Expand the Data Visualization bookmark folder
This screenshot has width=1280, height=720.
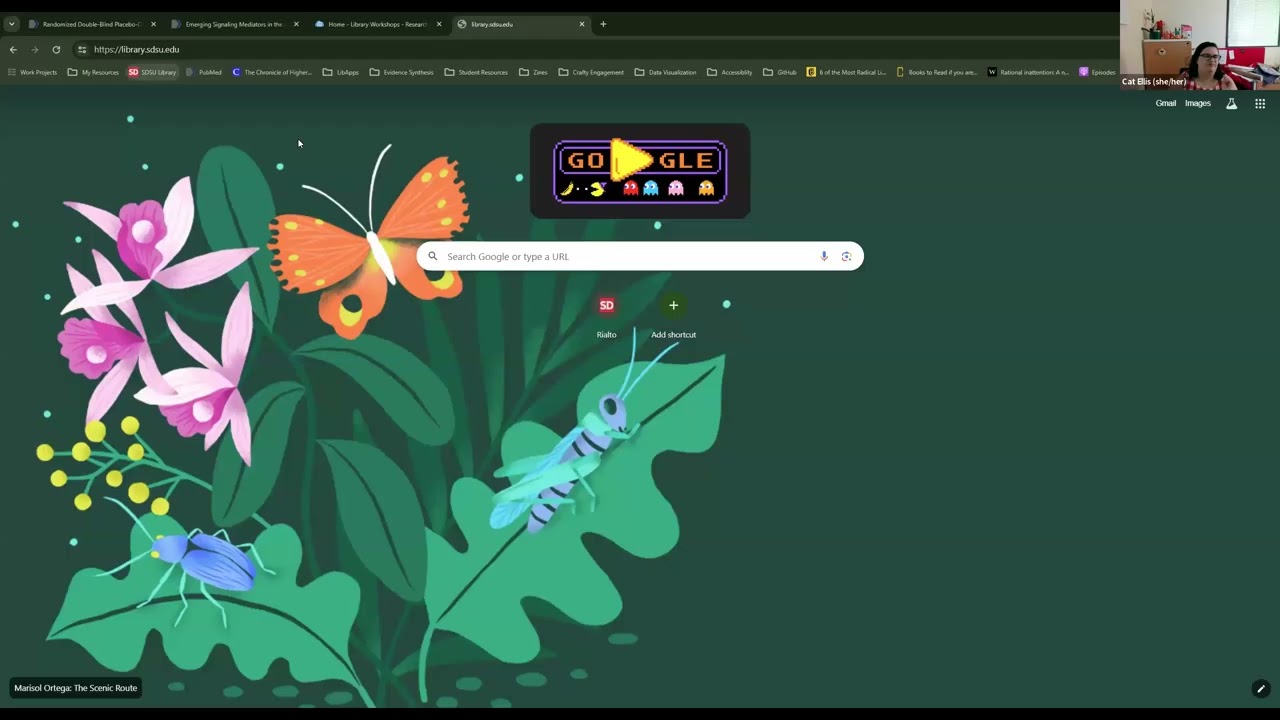[x=665, y=72]
